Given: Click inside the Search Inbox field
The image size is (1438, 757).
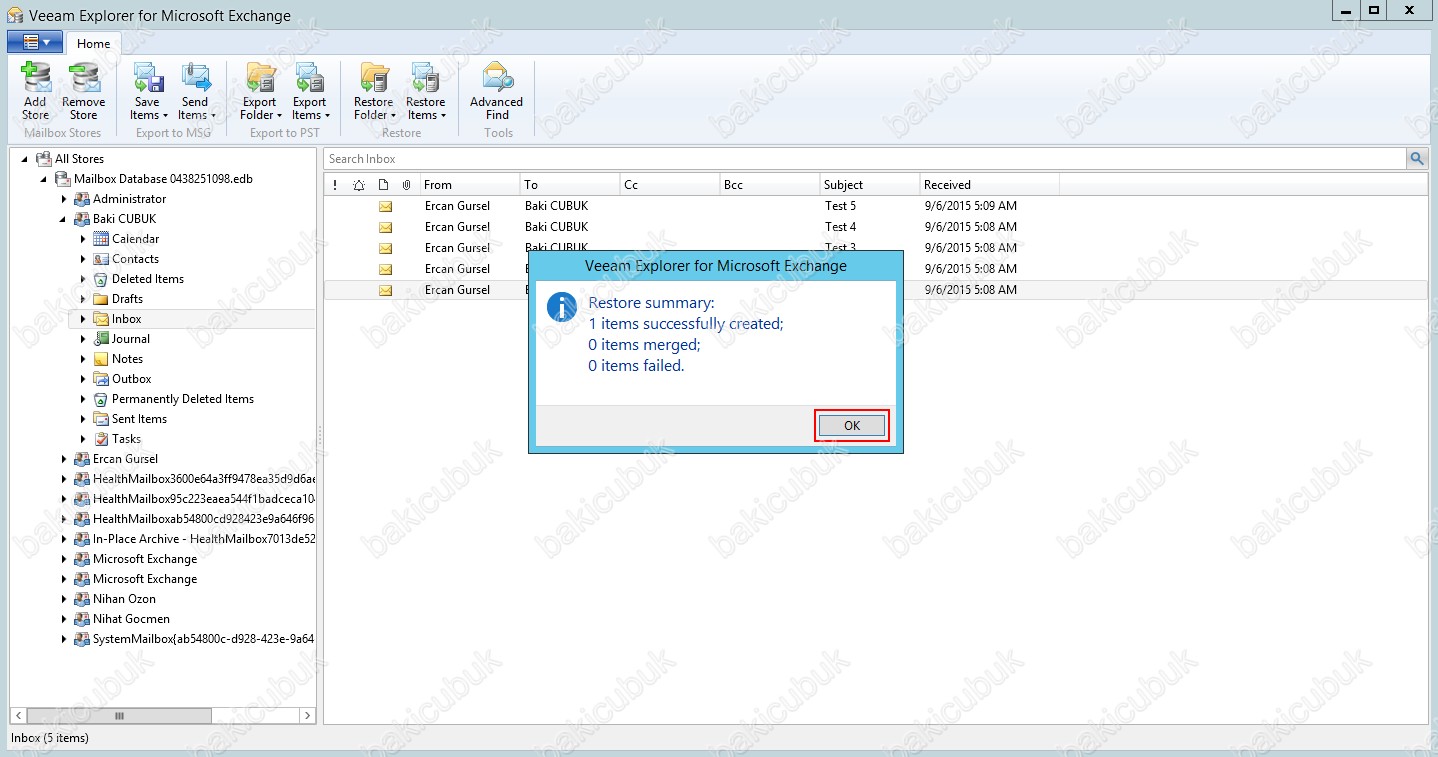Looking at the screenshot, I should tap(865, 158).
